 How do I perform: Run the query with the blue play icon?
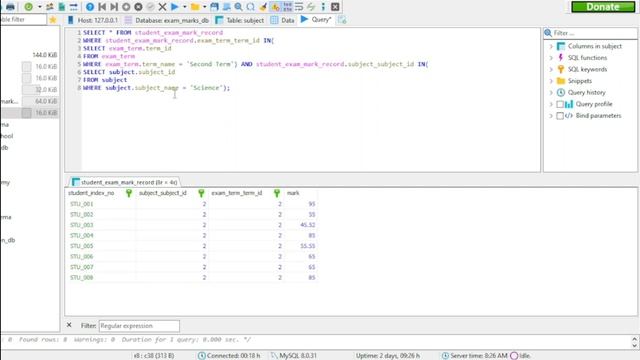click(175, 7)
